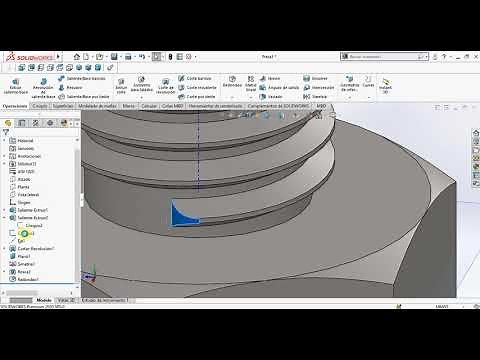Open dropdown arrow next to Undo icon
Image resolution: width=480 pixels, height=360 pixels.
[148, 57]
